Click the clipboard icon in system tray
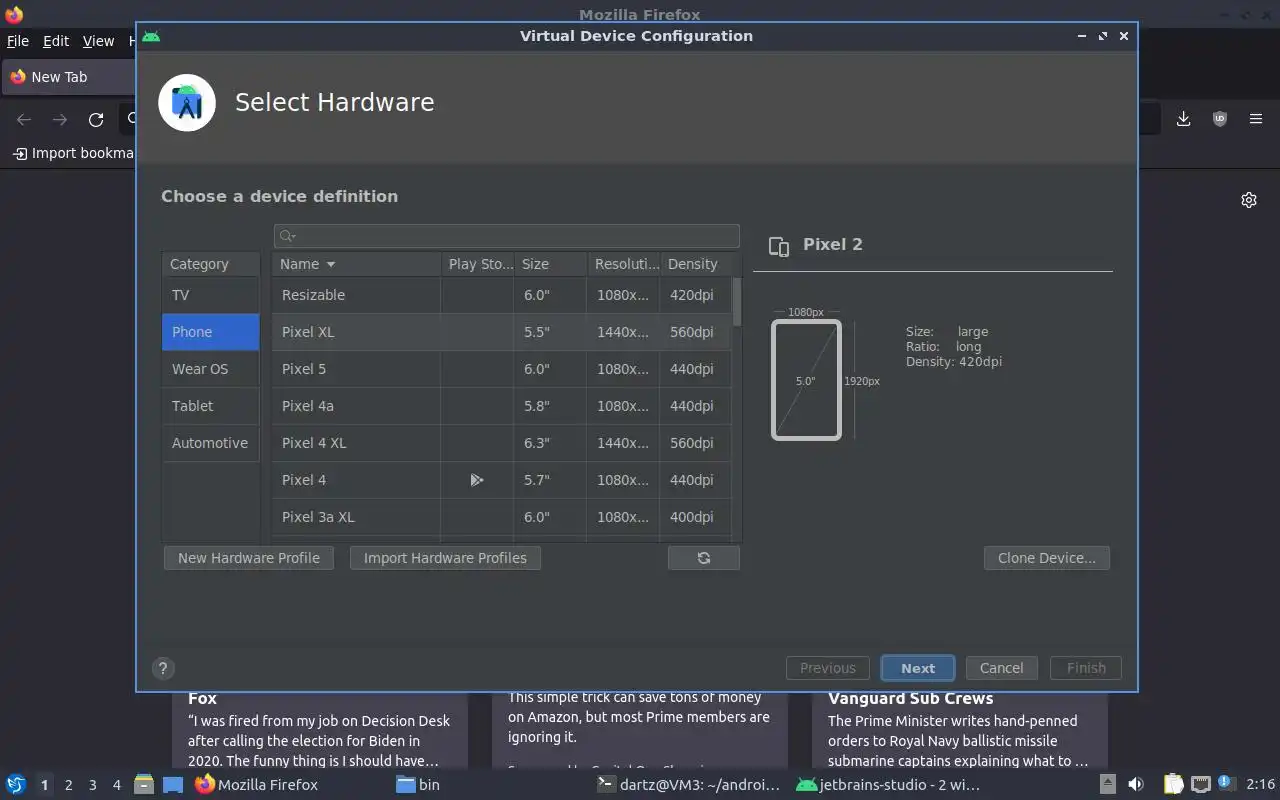Image resolution: width=1280 pixels, height=800 pixels. 1173,785
